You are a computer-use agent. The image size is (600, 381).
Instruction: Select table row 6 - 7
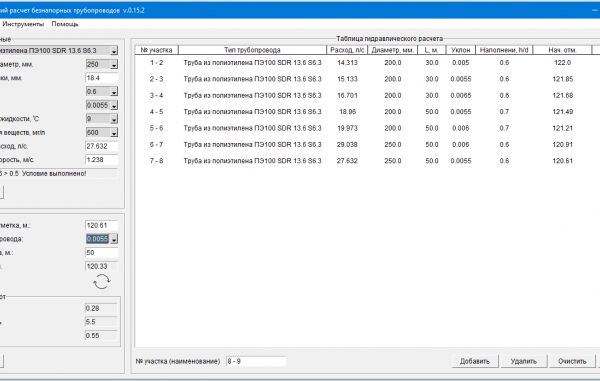(x=367, y=145)
